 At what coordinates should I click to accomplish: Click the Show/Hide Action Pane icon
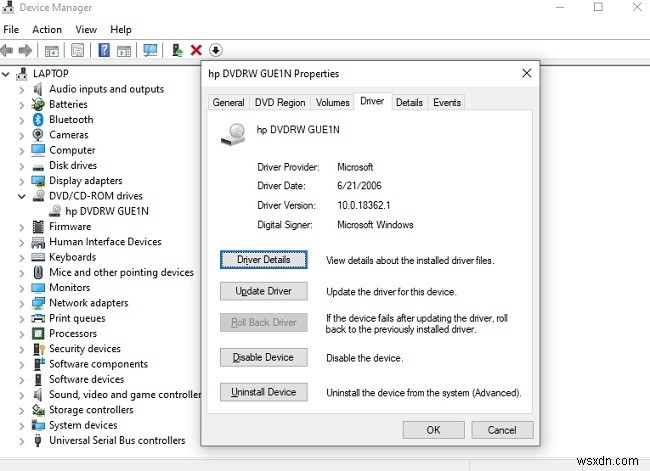click(x=124, y=51)
